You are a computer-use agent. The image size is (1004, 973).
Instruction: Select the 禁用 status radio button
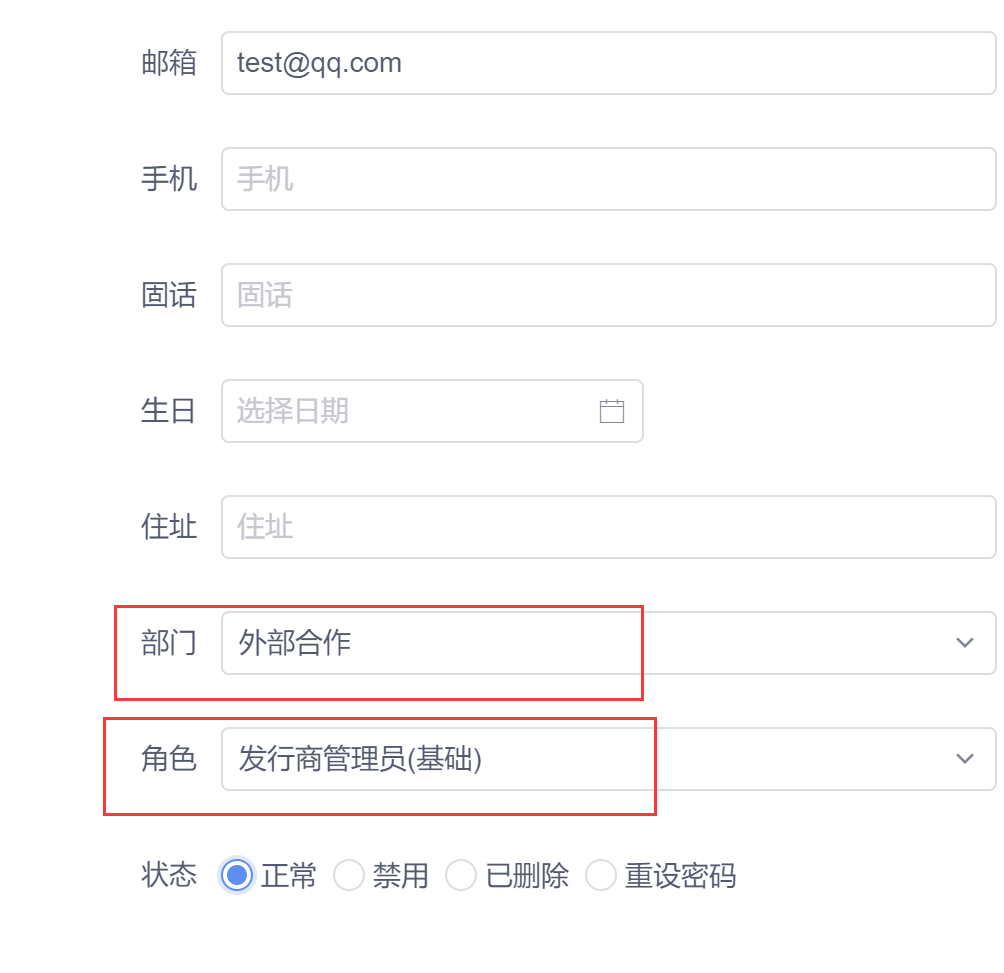pyautogui.click(x=349, y=875)
